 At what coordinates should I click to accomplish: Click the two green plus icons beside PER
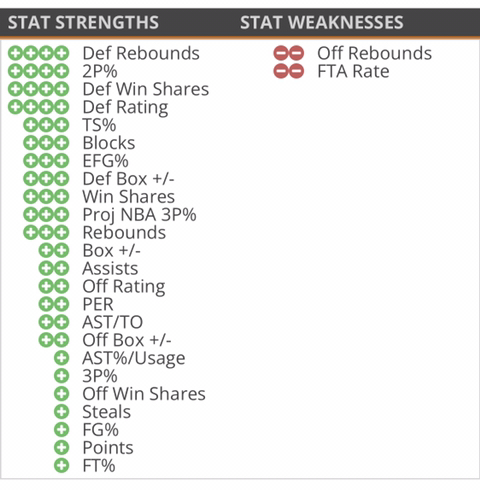(54, 304)
